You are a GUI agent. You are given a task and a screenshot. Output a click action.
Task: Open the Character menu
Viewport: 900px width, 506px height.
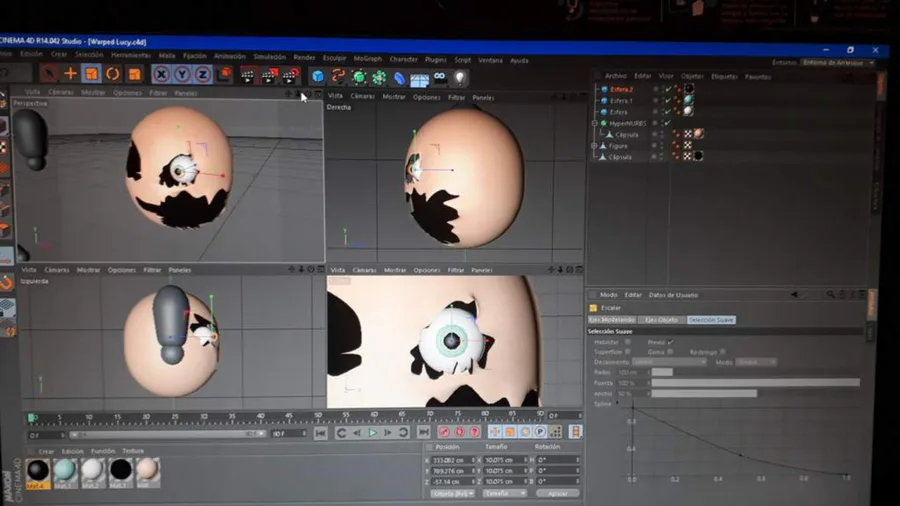point(404,59)
